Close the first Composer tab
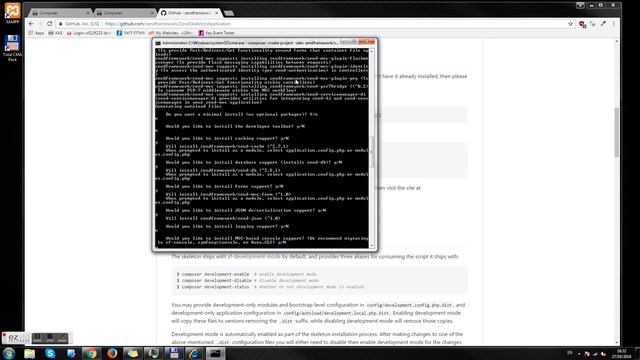This screenshot has height=360, width=640. click(87, 13)
